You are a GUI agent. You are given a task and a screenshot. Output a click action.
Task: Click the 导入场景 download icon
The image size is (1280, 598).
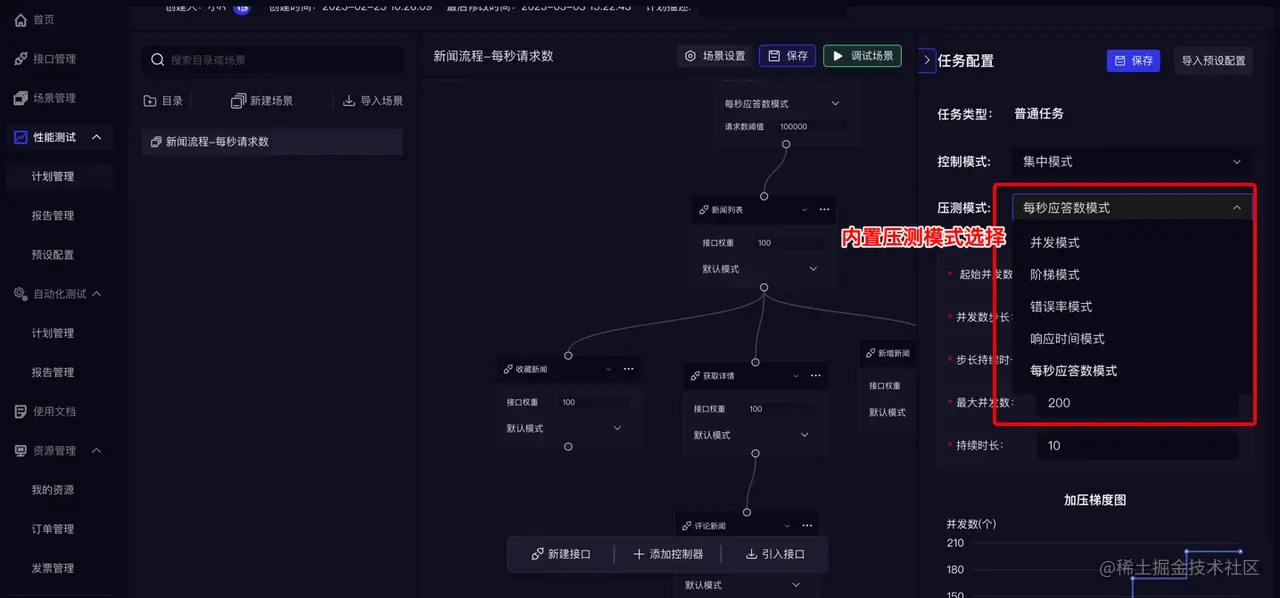[x=349, y=101]
